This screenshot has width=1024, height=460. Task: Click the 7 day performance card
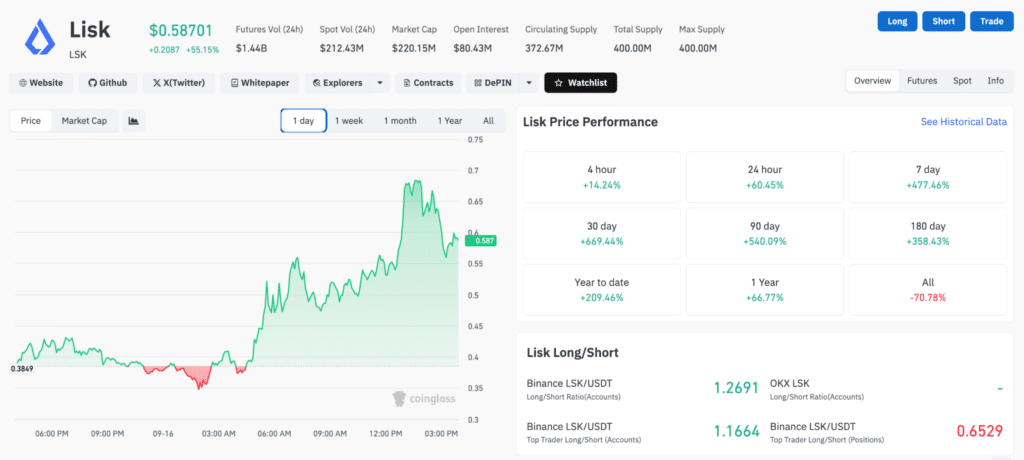coord(928,177)
